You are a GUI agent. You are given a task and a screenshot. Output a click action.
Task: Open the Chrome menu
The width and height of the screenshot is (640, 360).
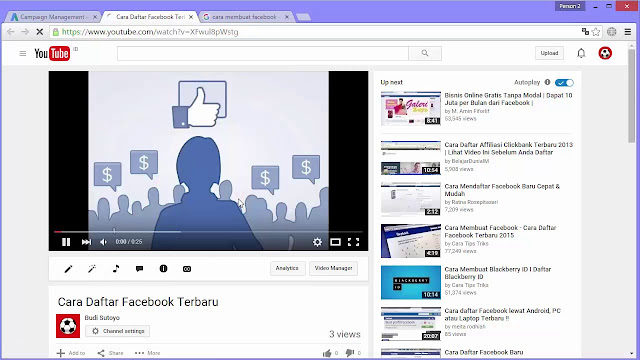pos(628,32)
